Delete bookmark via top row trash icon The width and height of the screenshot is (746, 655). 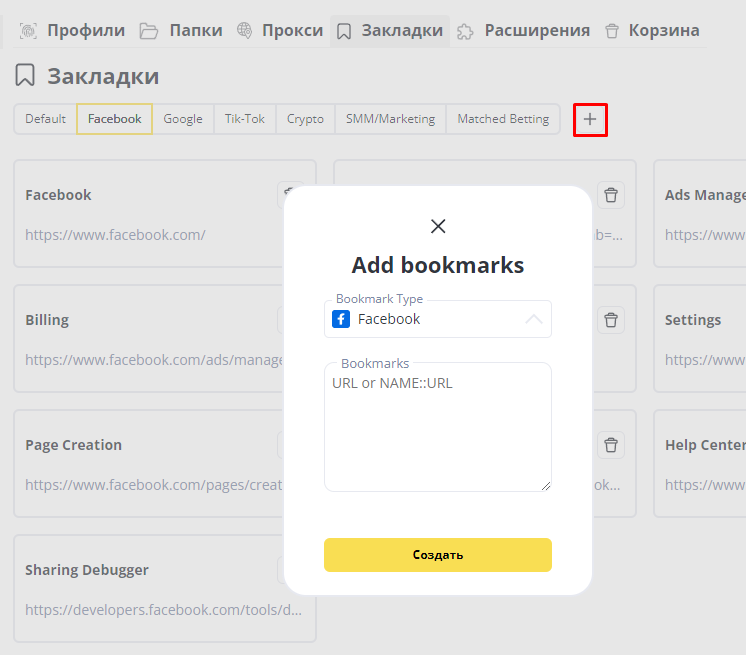(x=611, y=195)
